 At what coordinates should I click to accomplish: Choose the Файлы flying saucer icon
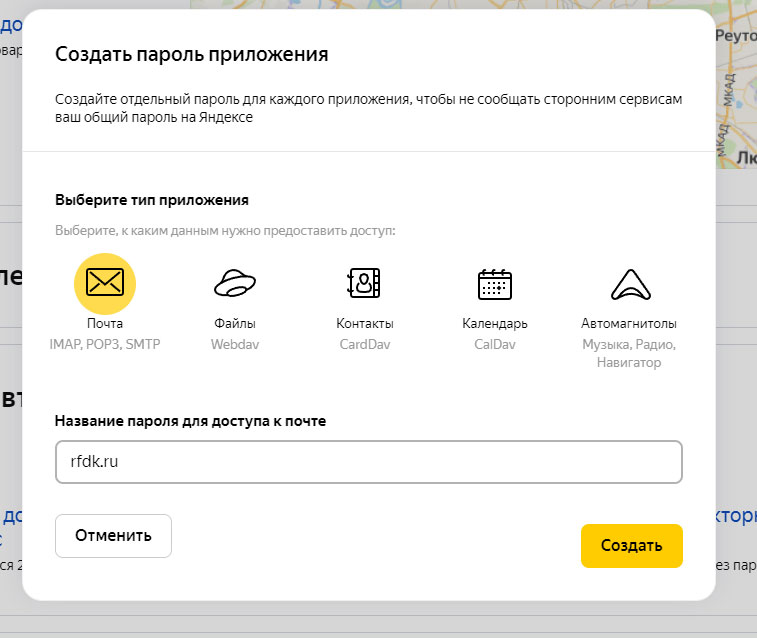tap(235, 283)
